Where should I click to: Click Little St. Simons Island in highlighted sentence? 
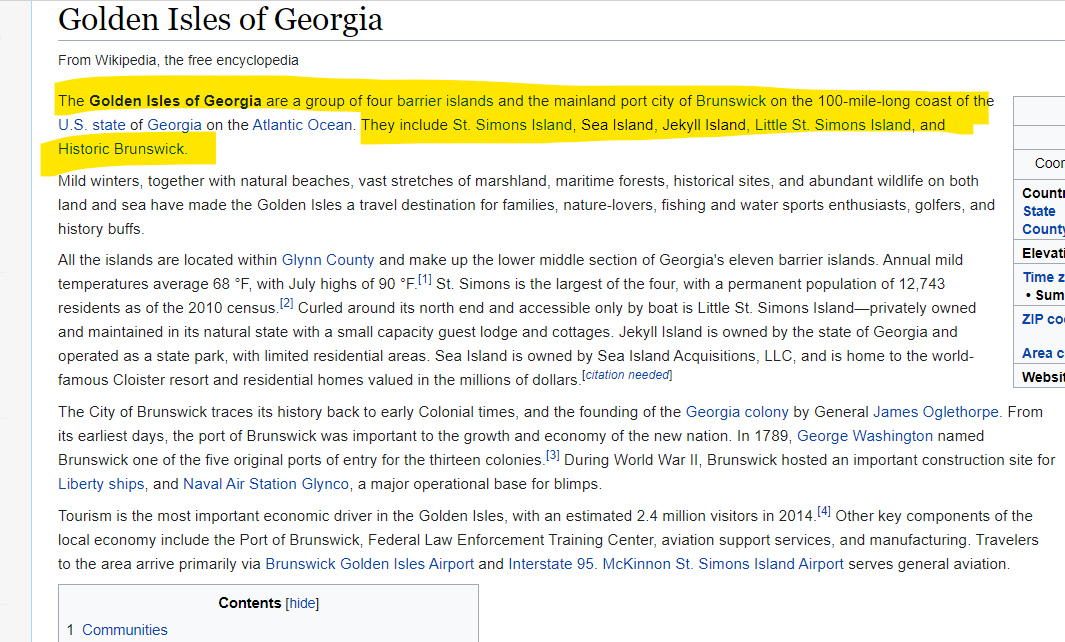pyautogui.click(x=833, y=125)
